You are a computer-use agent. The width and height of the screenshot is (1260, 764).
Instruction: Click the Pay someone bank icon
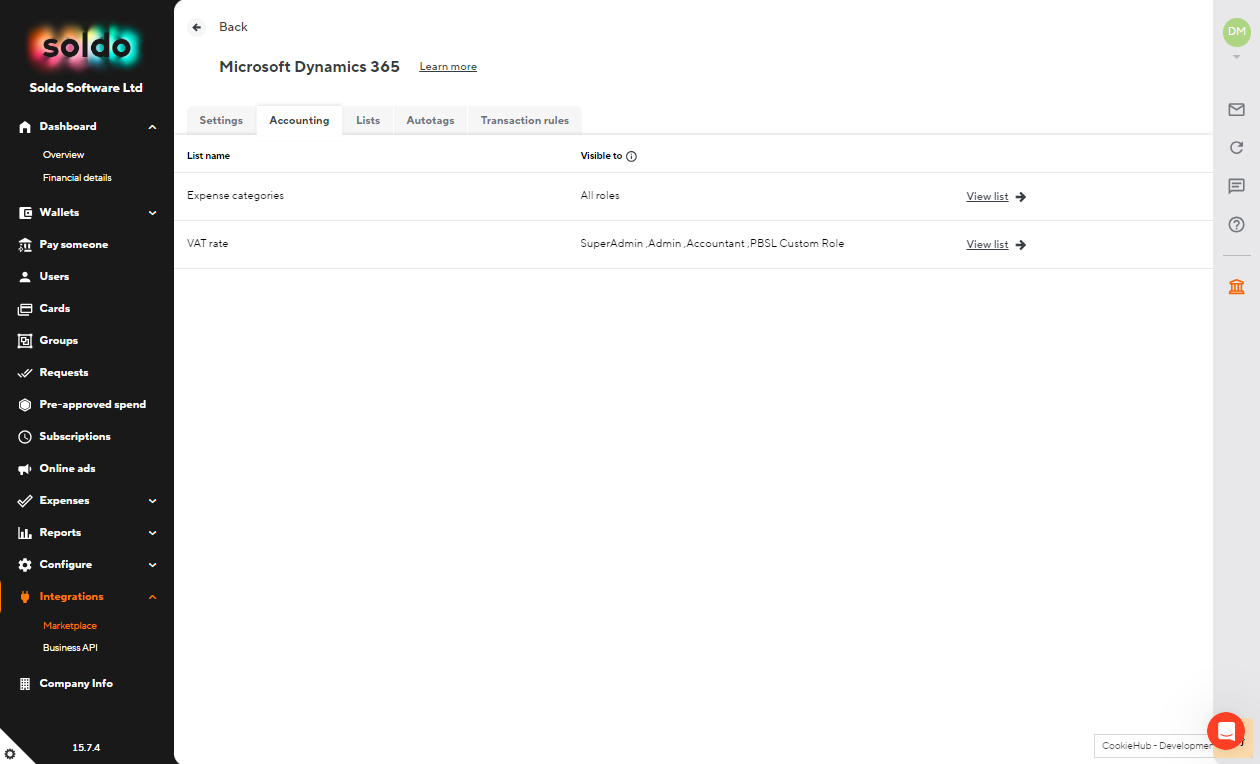(25, 245)
